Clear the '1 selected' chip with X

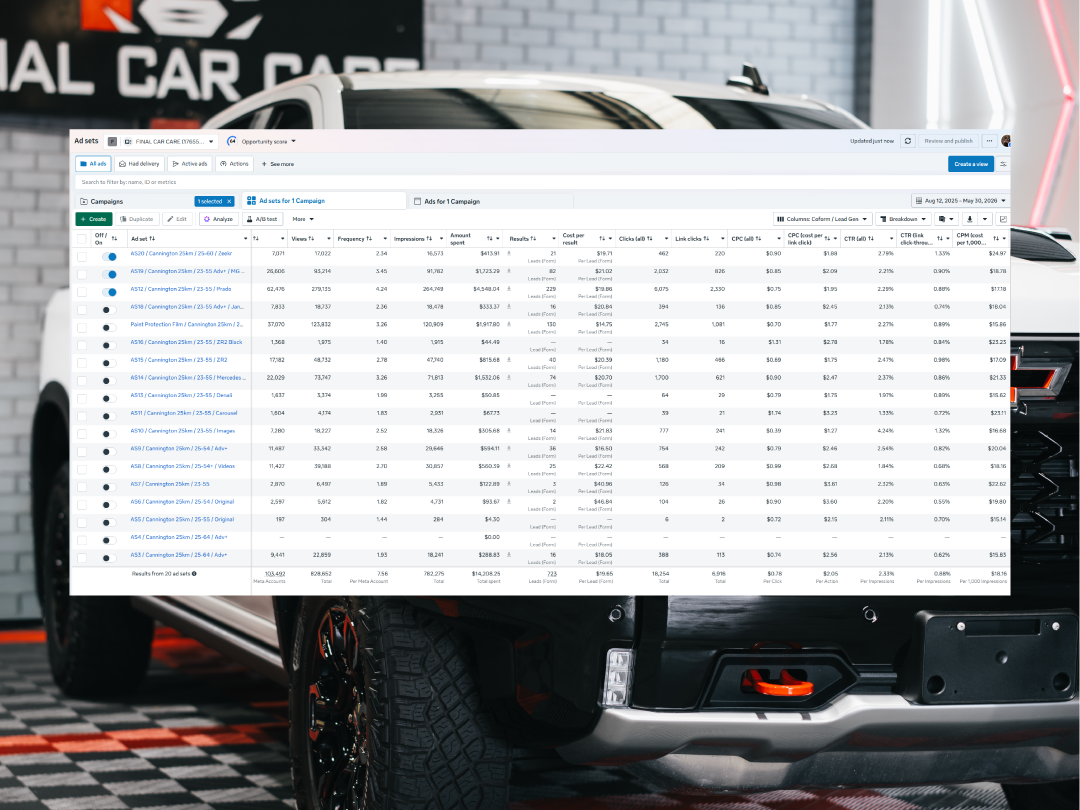tap(229, 201)
